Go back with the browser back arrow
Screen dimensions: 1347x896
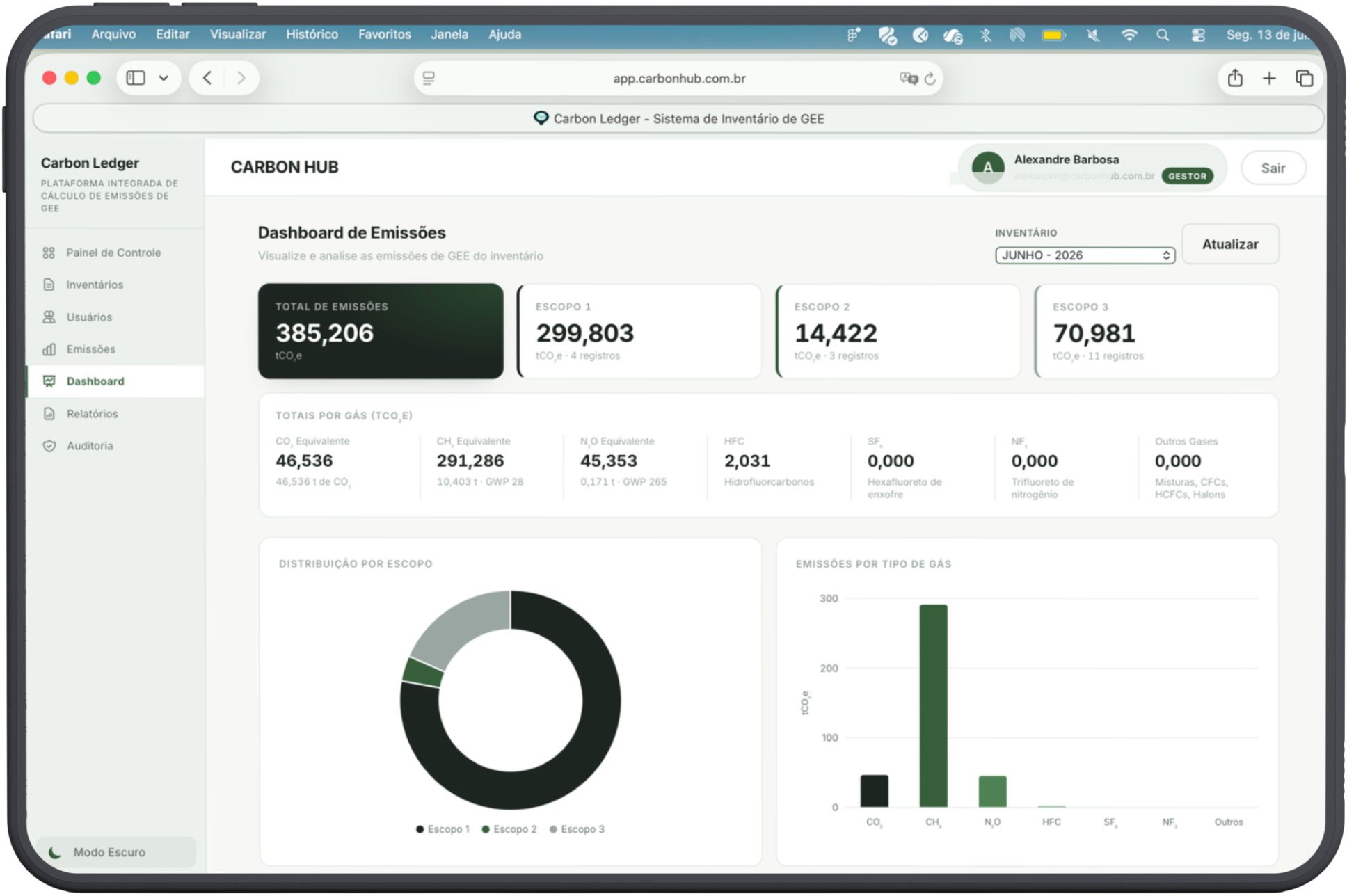pos(207,78)
